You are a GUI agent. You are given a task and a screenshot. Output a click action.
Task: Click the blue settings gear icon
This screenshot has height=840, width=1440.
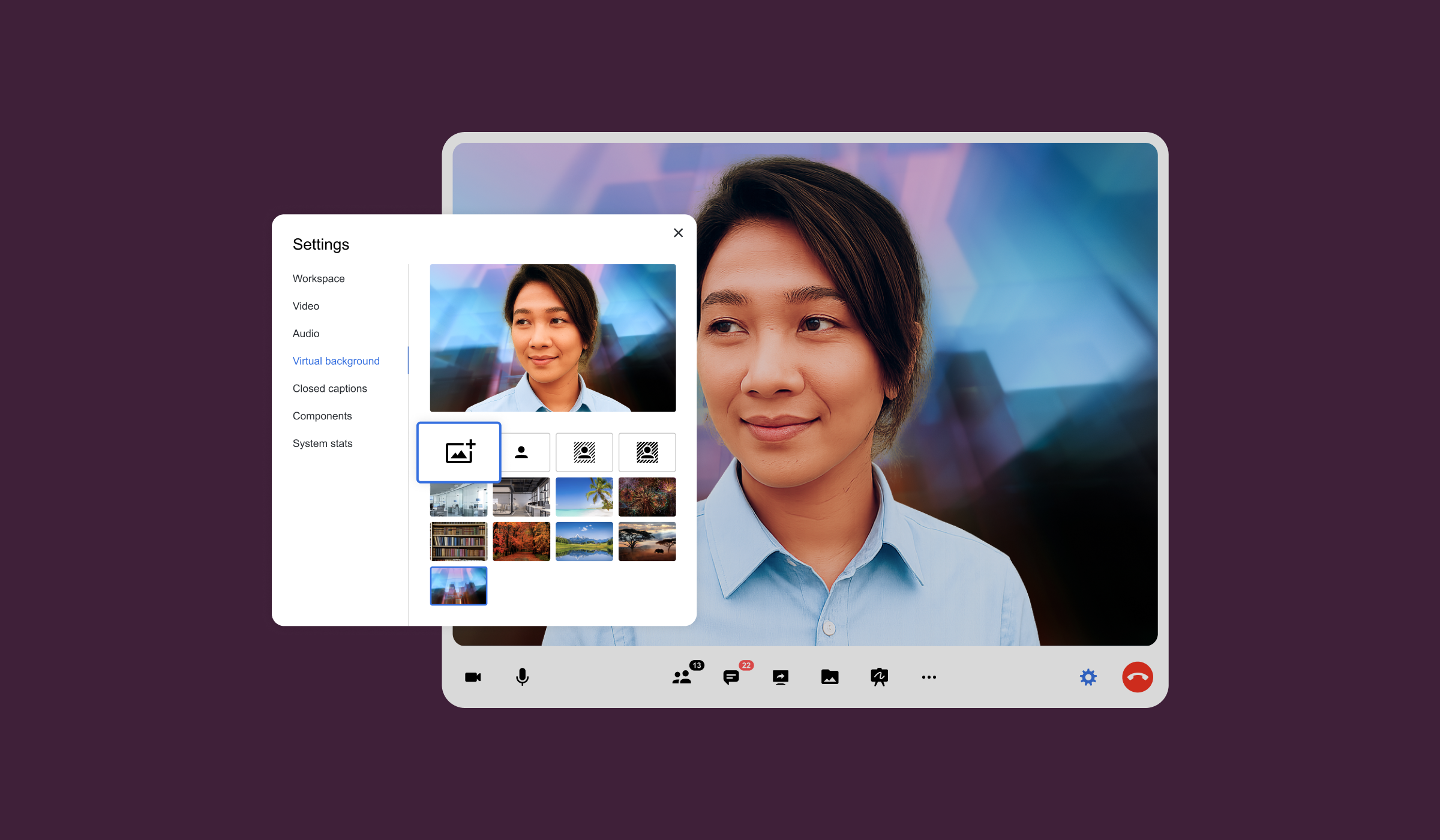[x=1088, y=677]
